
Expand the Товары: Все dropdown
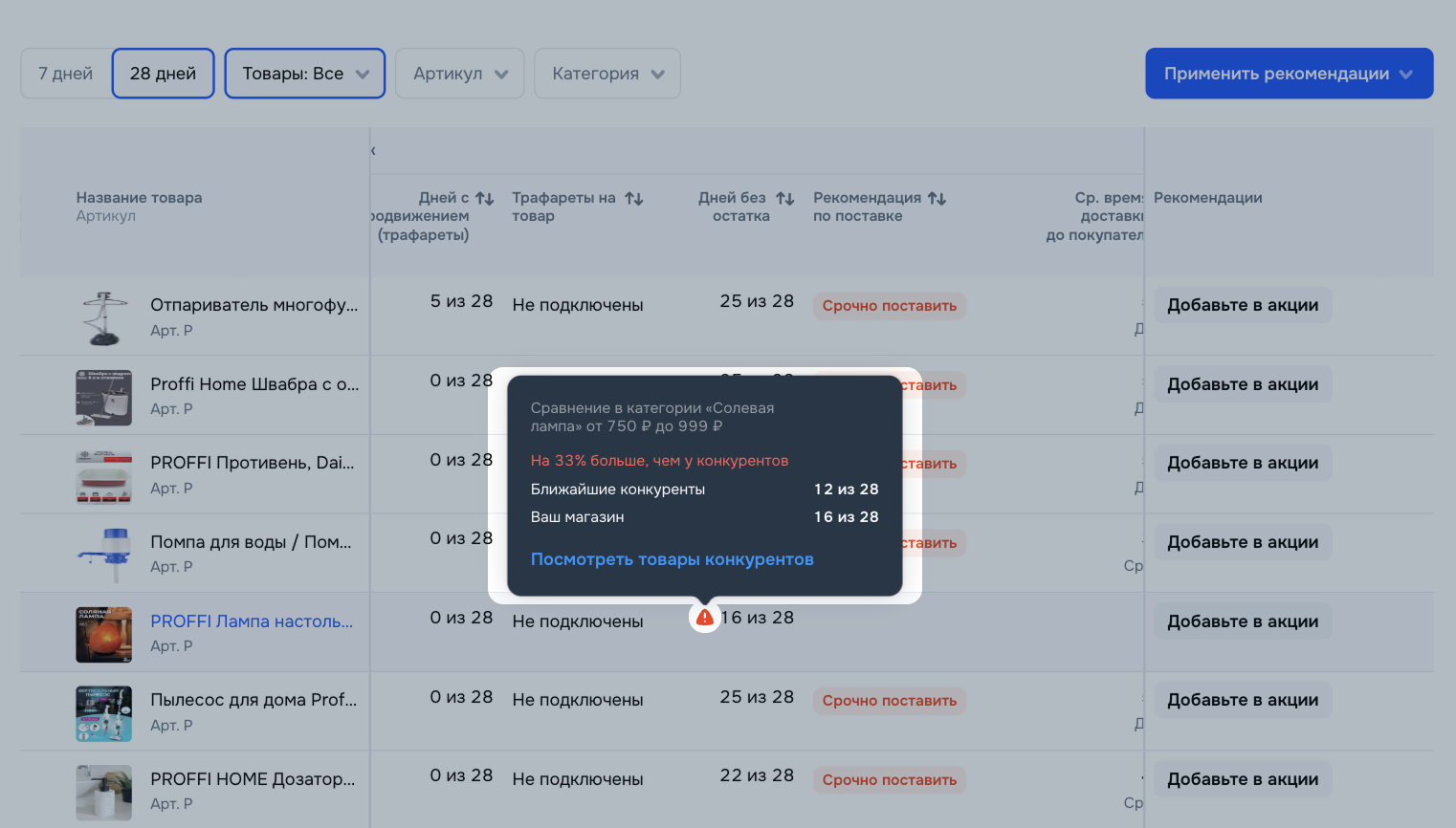coord(305,74)
